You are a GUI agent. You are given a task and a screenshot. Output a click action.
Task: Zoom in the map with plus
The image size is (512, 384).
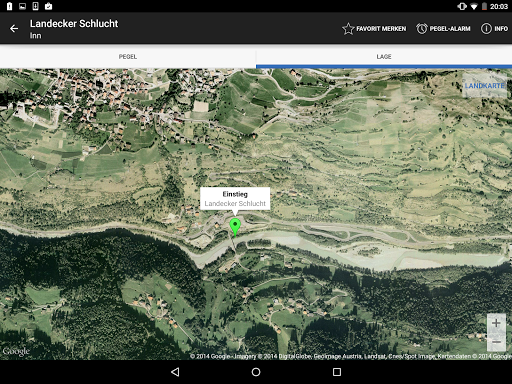pos(496,323)
